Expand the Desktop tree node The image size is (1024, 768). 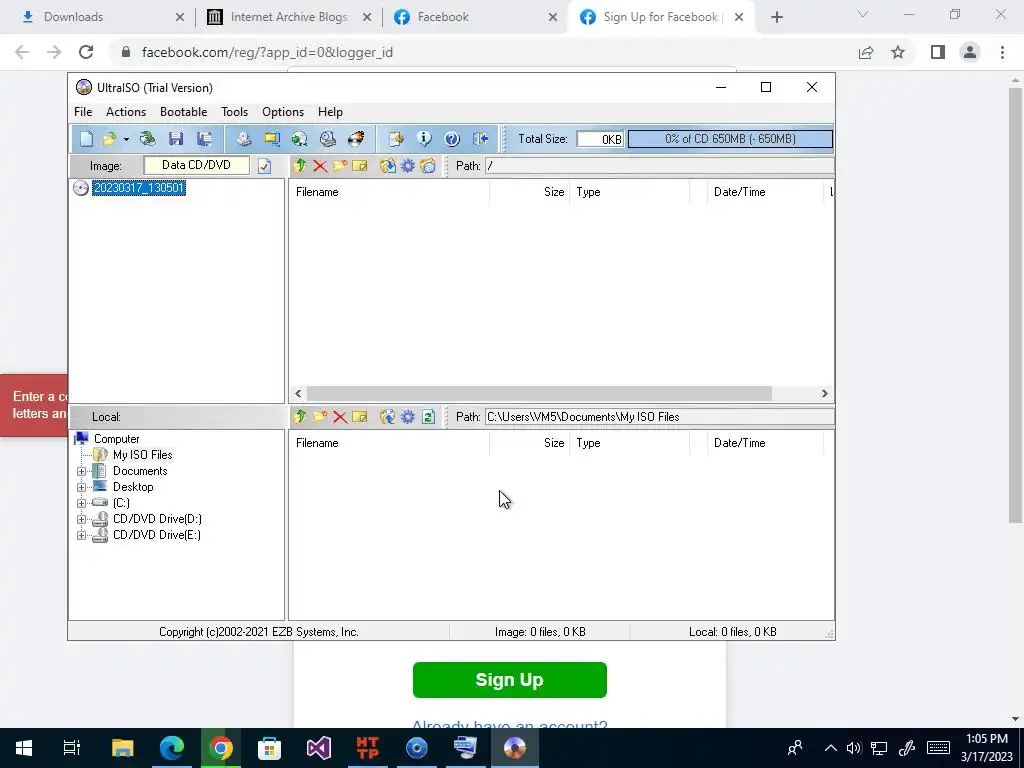pos(82,487)
